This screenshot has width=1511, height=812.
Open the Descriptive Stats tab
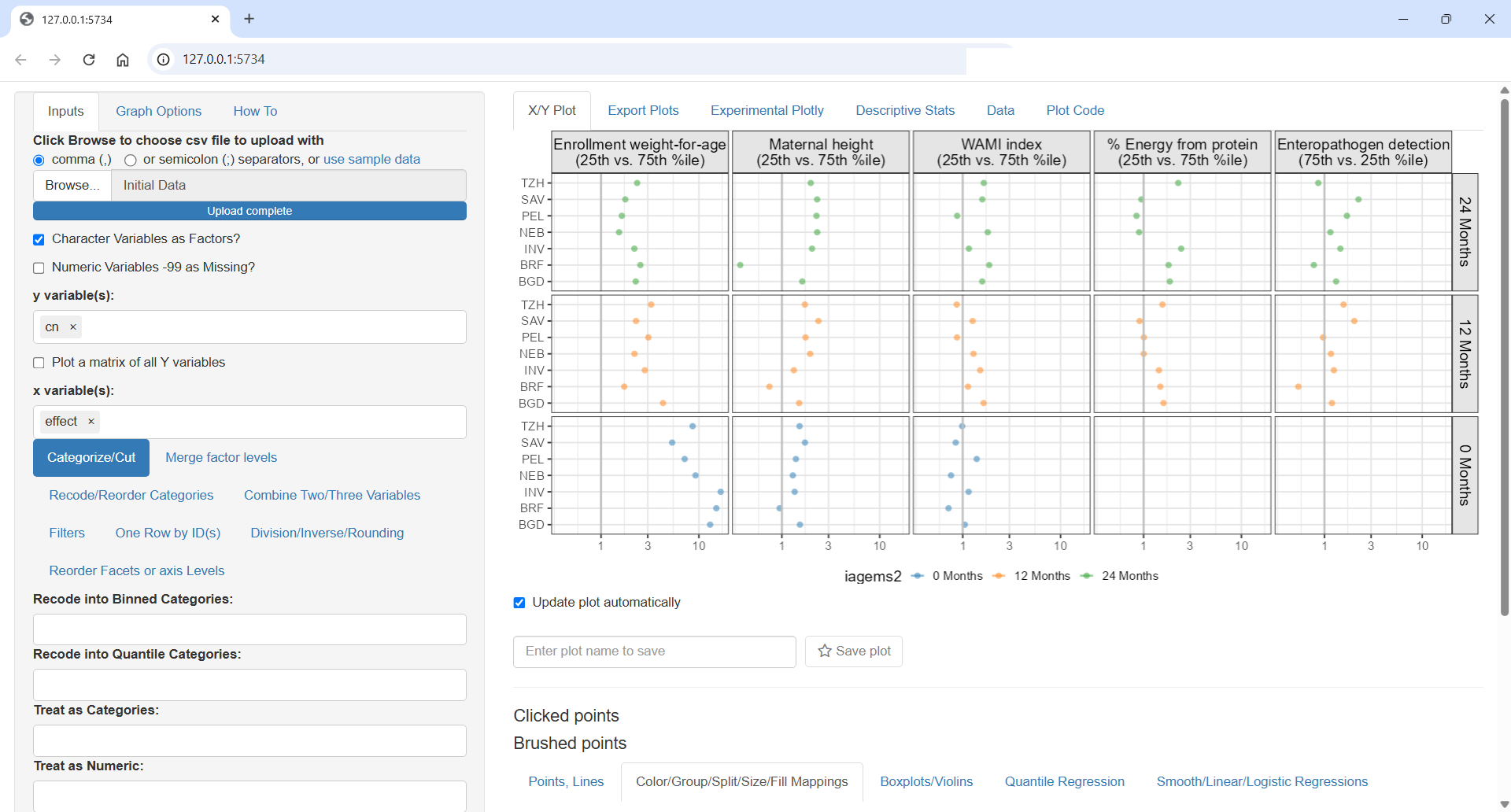905,111
